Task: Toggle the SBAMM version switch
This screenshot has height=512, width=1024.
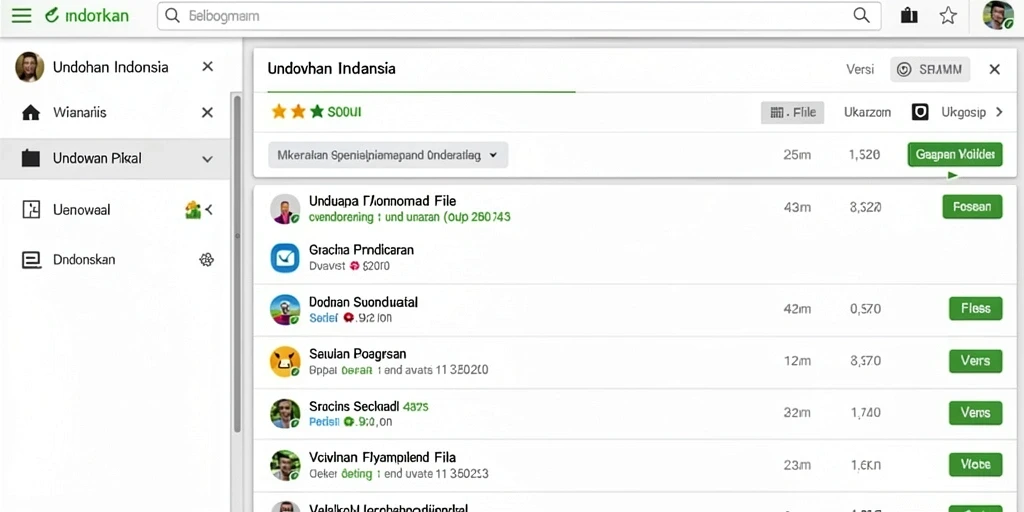Action: (930, 69)
